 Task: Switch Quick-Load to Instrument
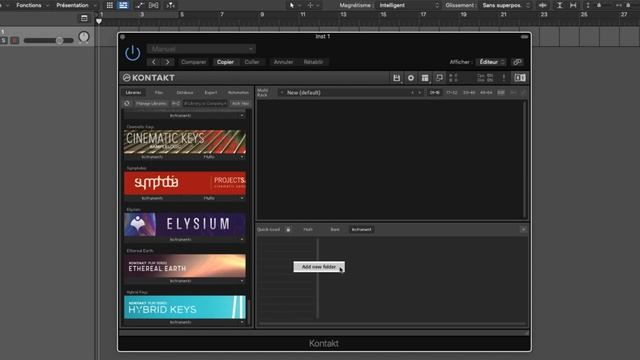click(x=362, y=229)
